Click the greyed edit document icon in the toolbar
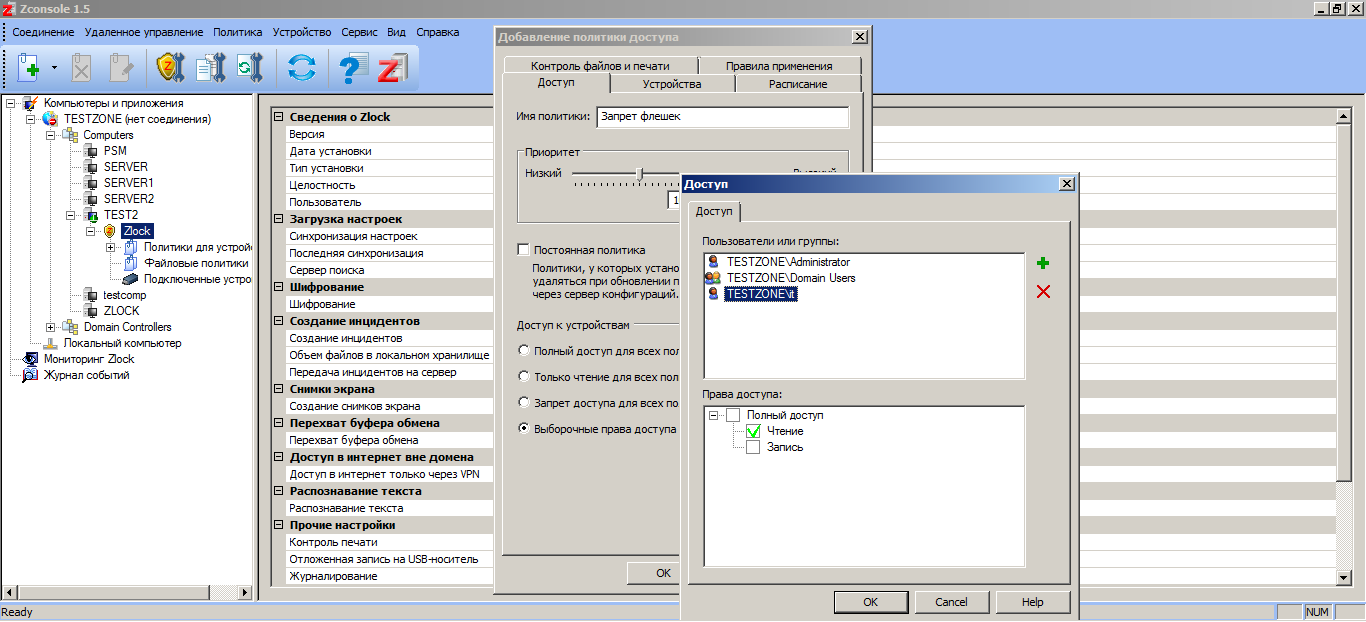This screenshot has height=622, width=1366. point(120,68)
